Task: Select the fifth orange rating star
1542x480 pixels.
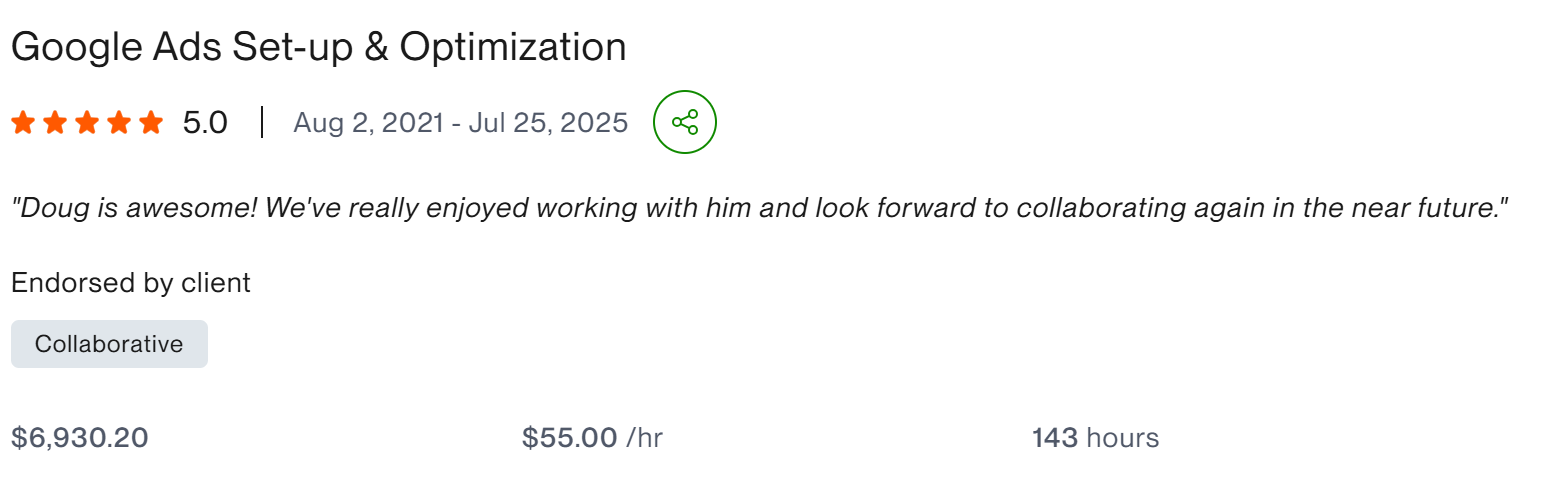Action: [151, 123]
